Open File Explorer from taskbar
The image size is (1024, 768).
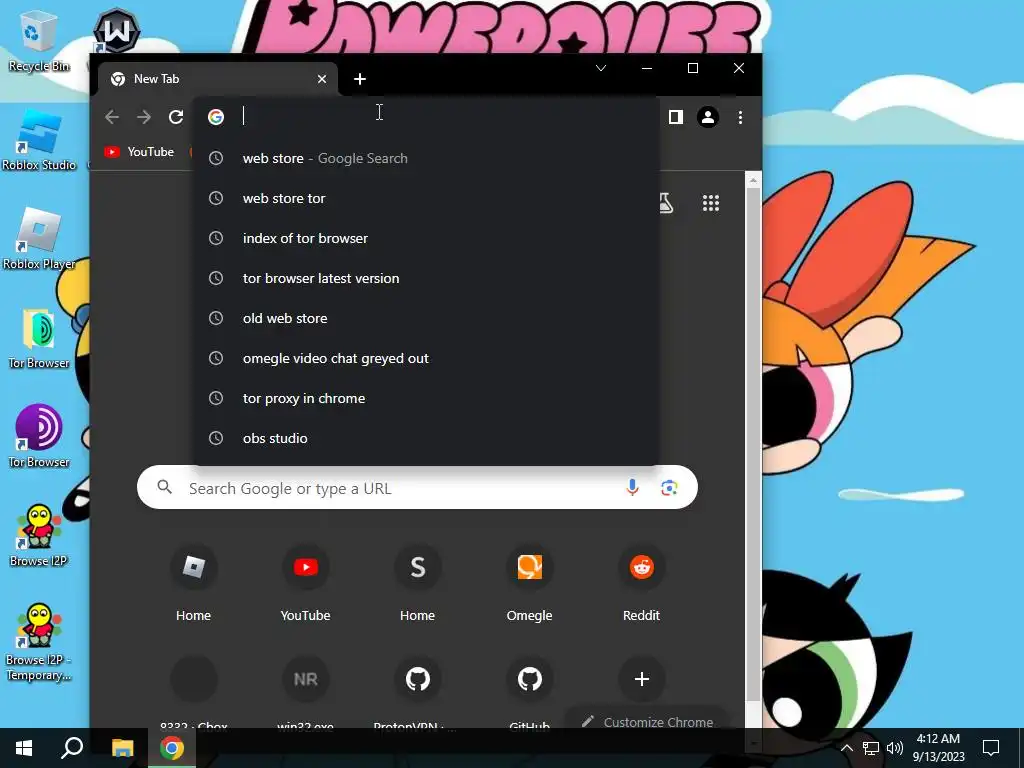(x=122, y=748)
